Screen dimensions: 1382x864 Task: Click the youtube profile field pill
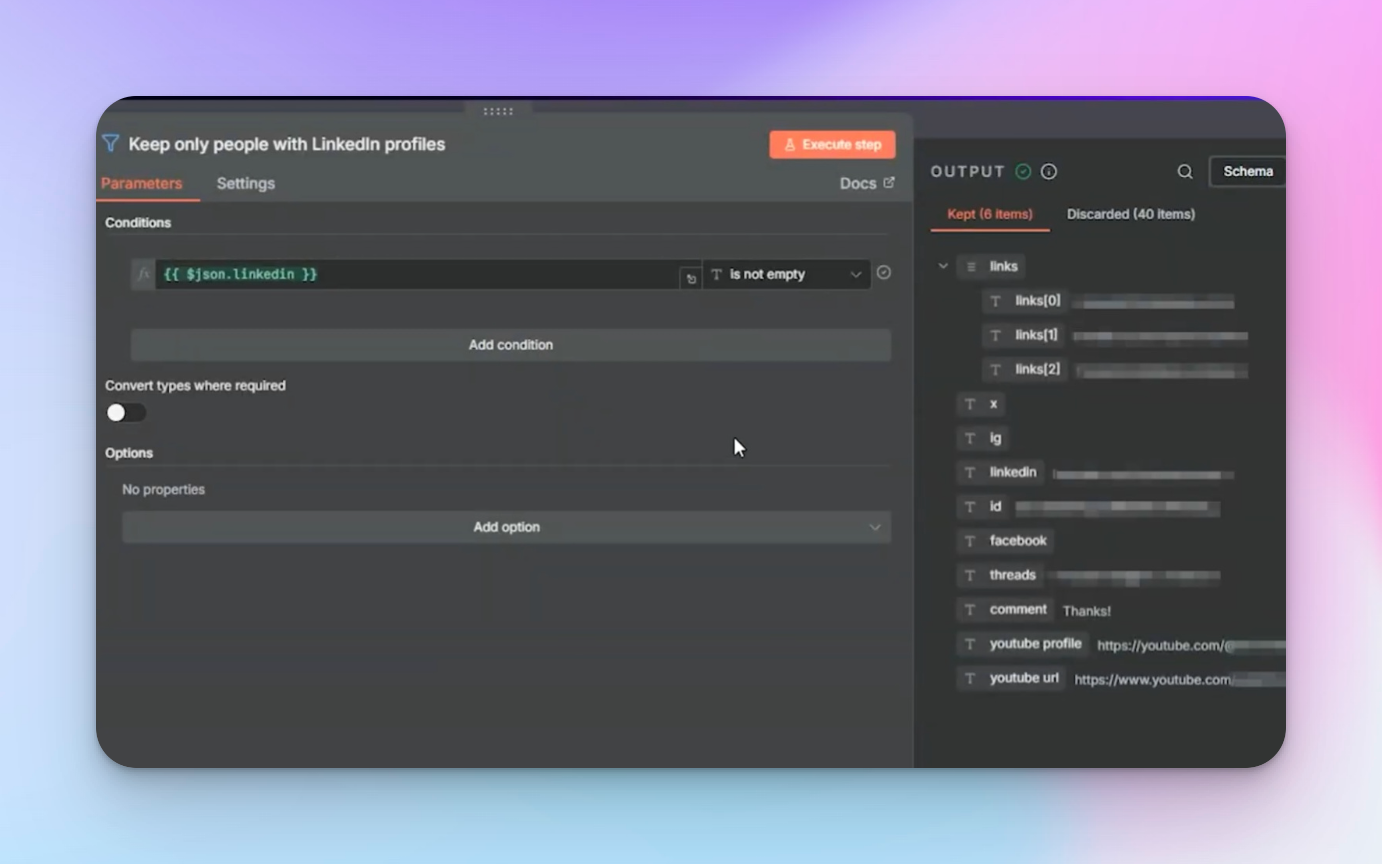coord(1022,644)
